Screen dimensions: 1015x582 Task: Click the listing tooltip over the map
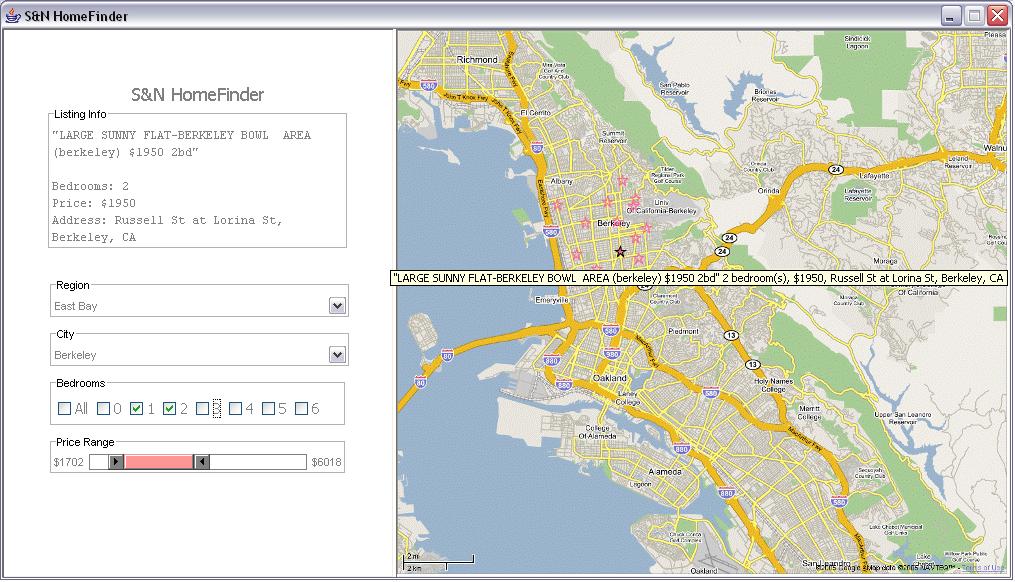[x=698, y=278]
